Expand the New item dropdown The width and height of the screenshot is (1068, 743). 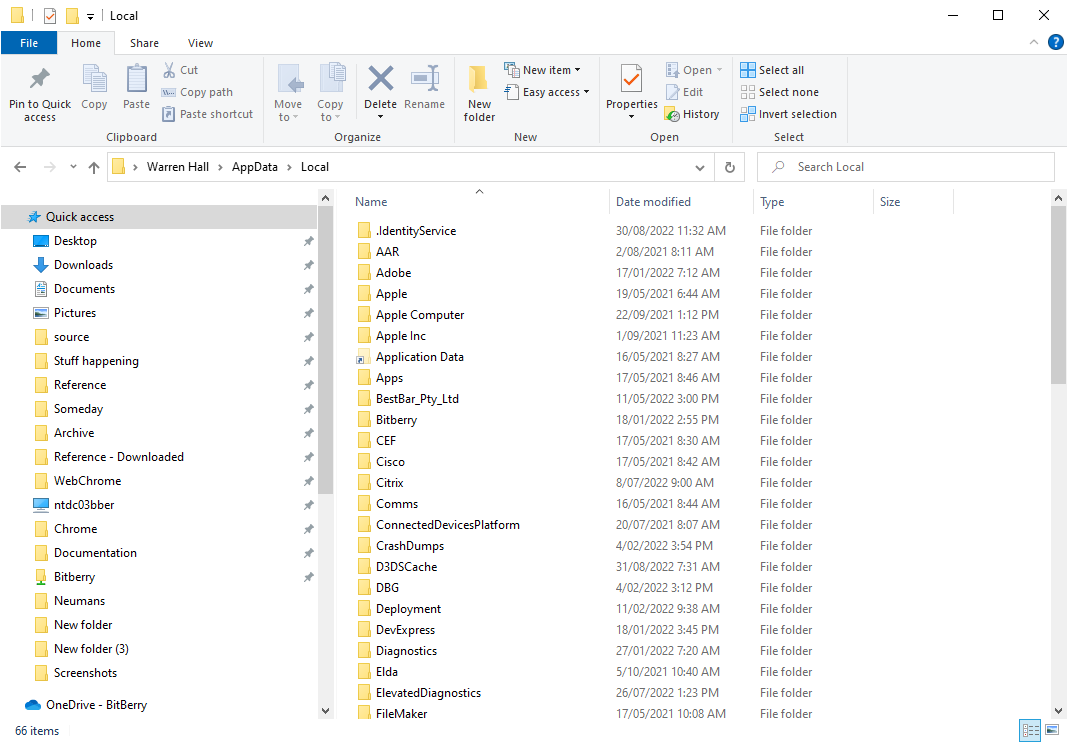(543, 70)
